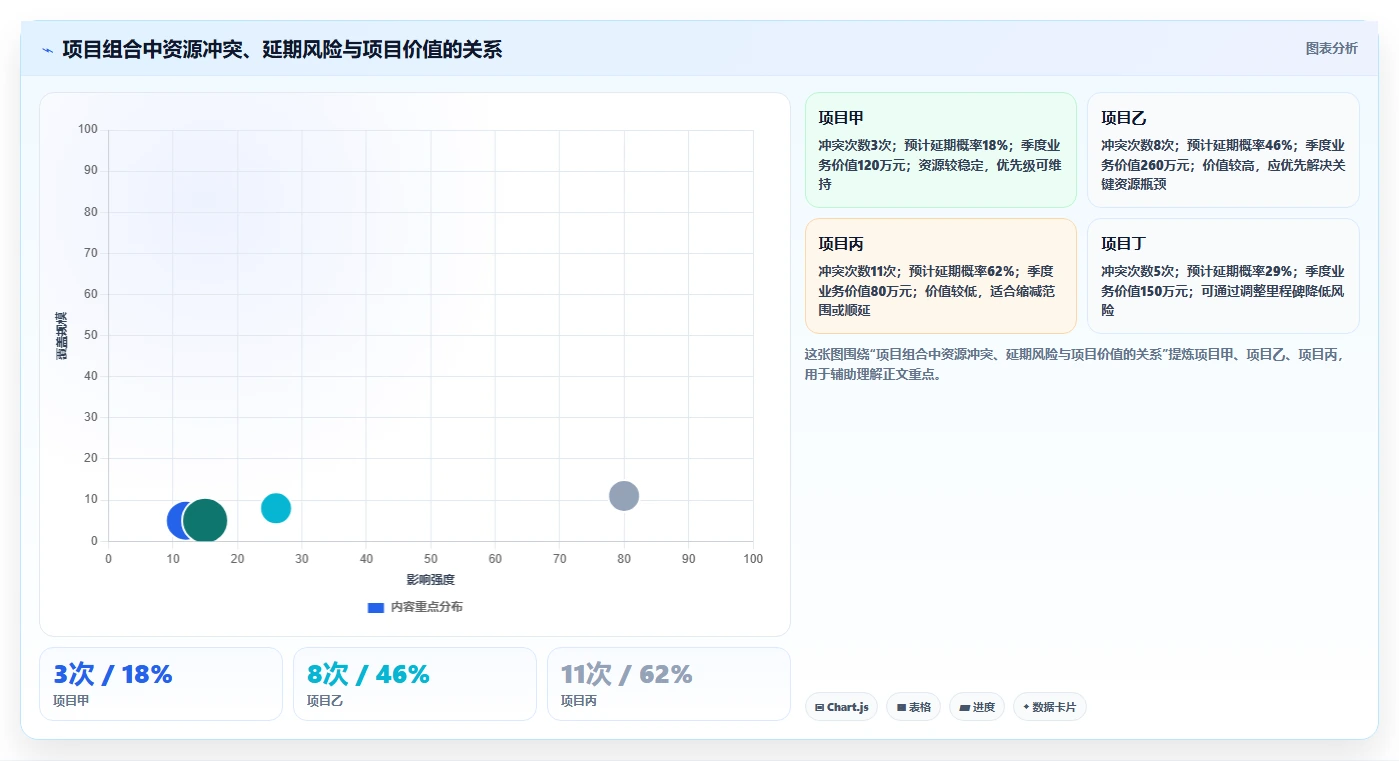This screenshot has height=761, width=1399.
Task: Click the 表格 tag
Action: tap(913, 707)
